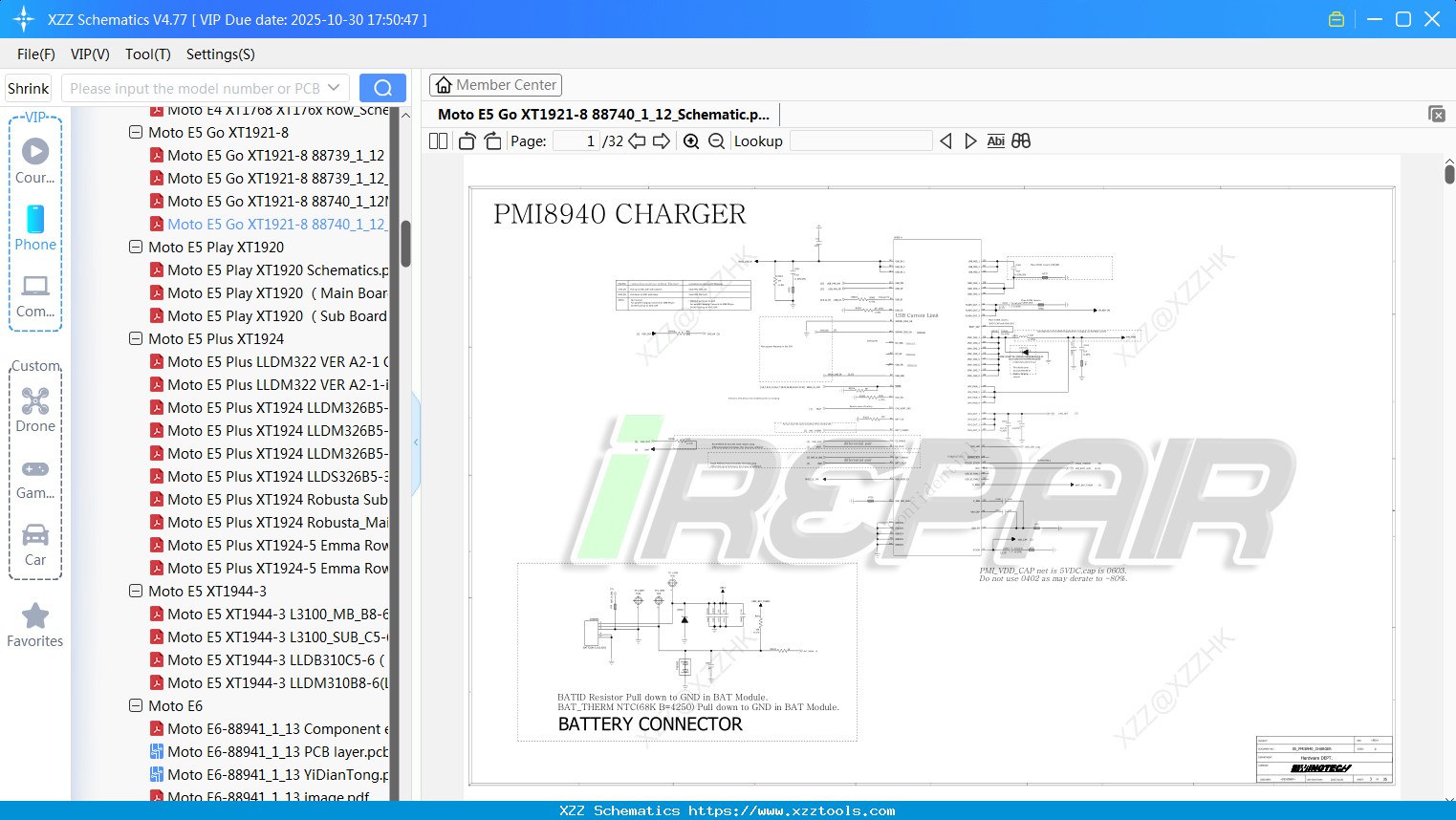The height and width of the screenshot is (820, 1456).
Task: Open the Member Center
Action: [x=494, y=84]
